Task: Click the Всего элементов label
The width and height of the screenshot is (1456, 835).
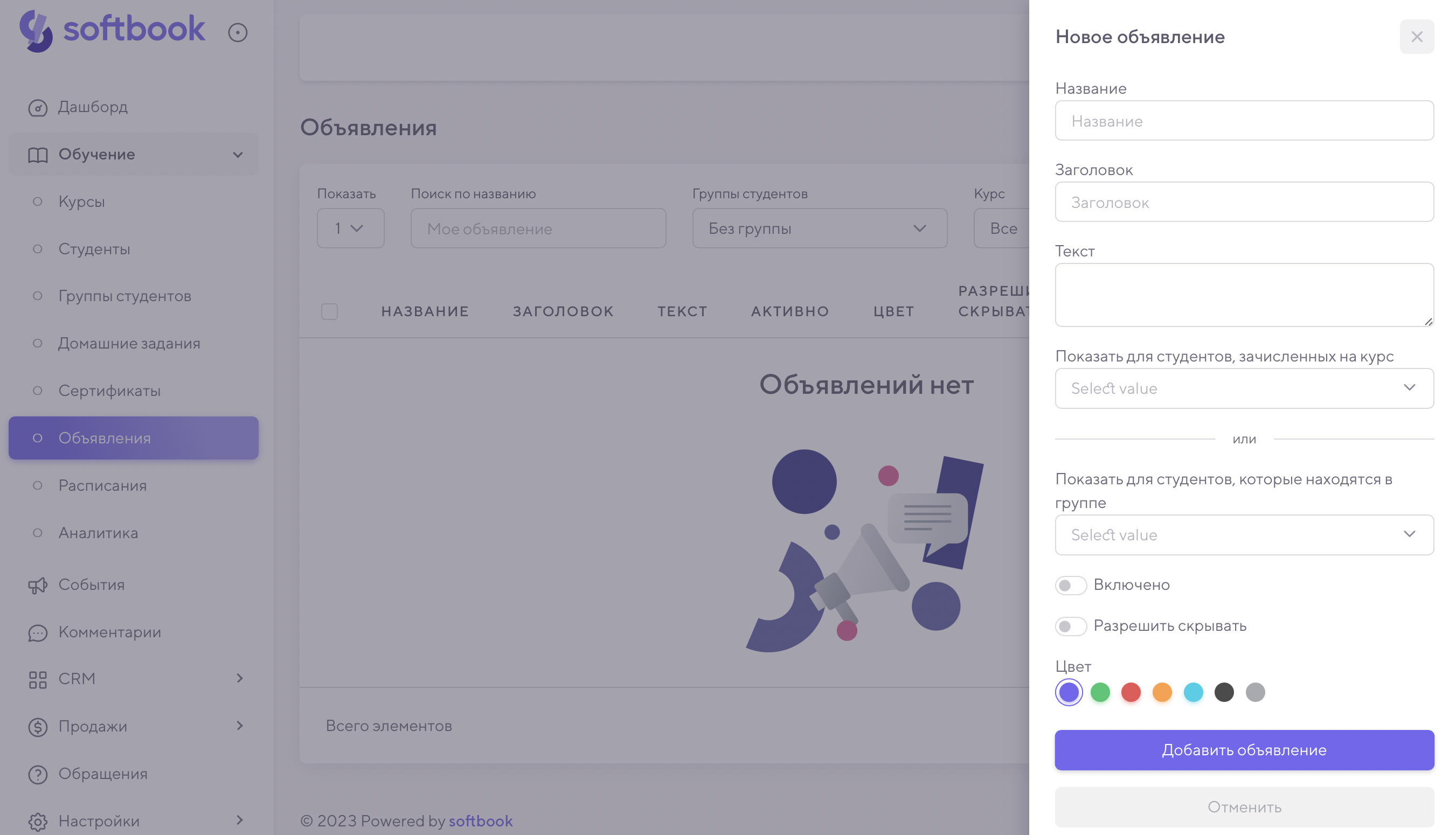Action: pyautogui.click(x=389, y=726)
